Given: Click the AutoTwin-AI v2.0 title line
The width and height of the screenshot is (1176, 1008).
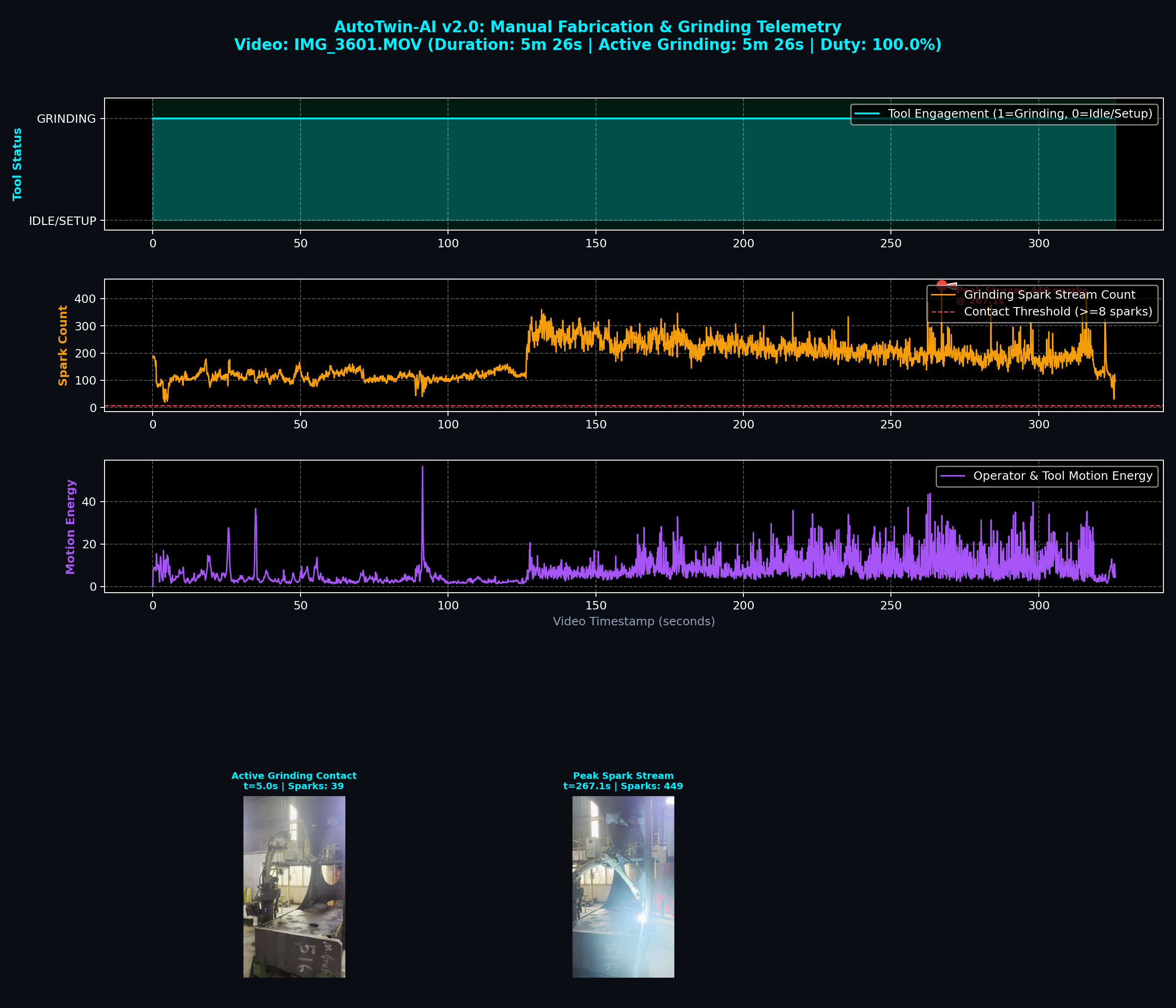Looking at the screenshot, I should tap(588, 27).
